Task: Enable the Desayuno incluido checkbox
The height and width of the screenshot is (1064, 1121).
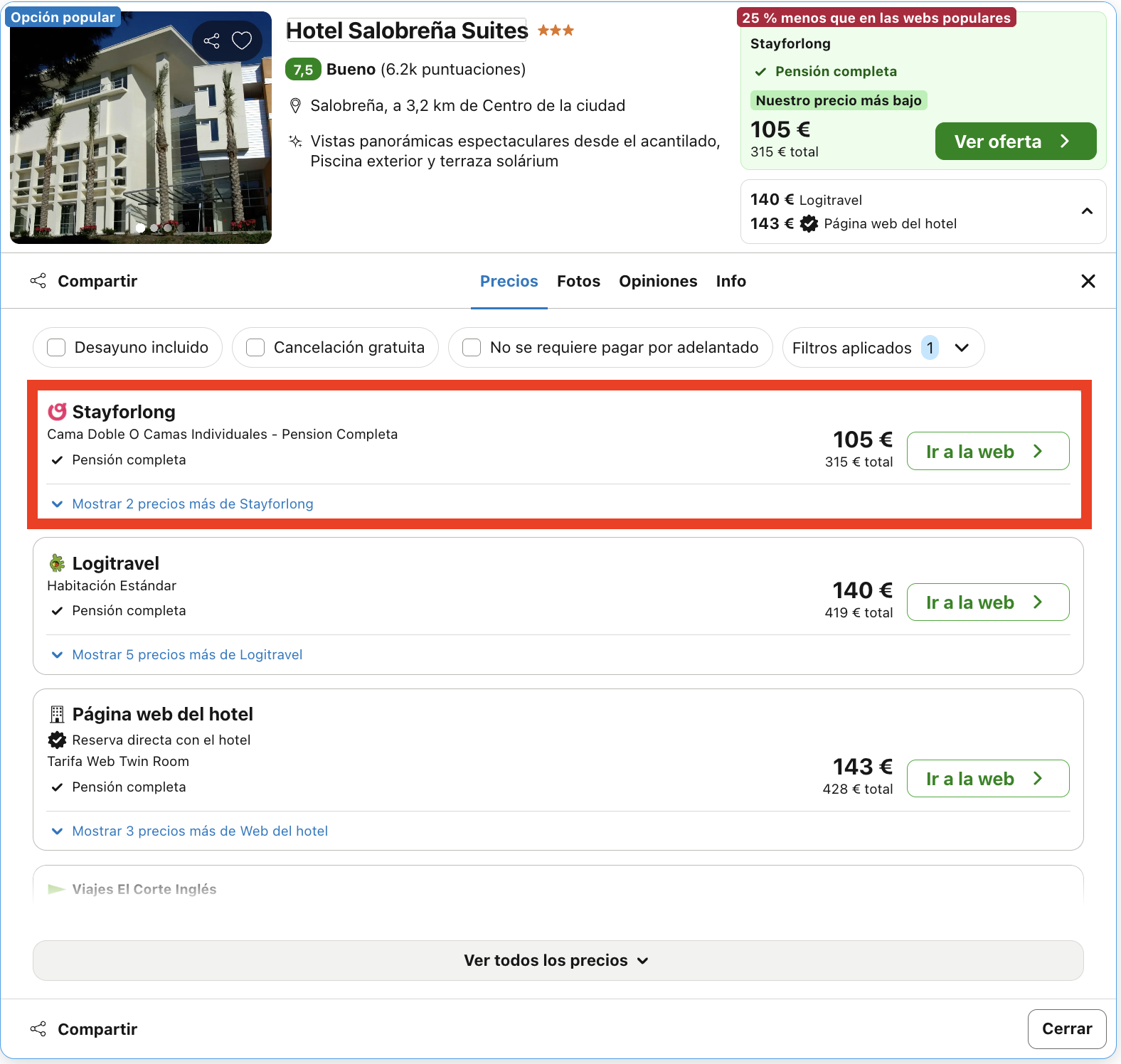Action: tap(56, 348)
